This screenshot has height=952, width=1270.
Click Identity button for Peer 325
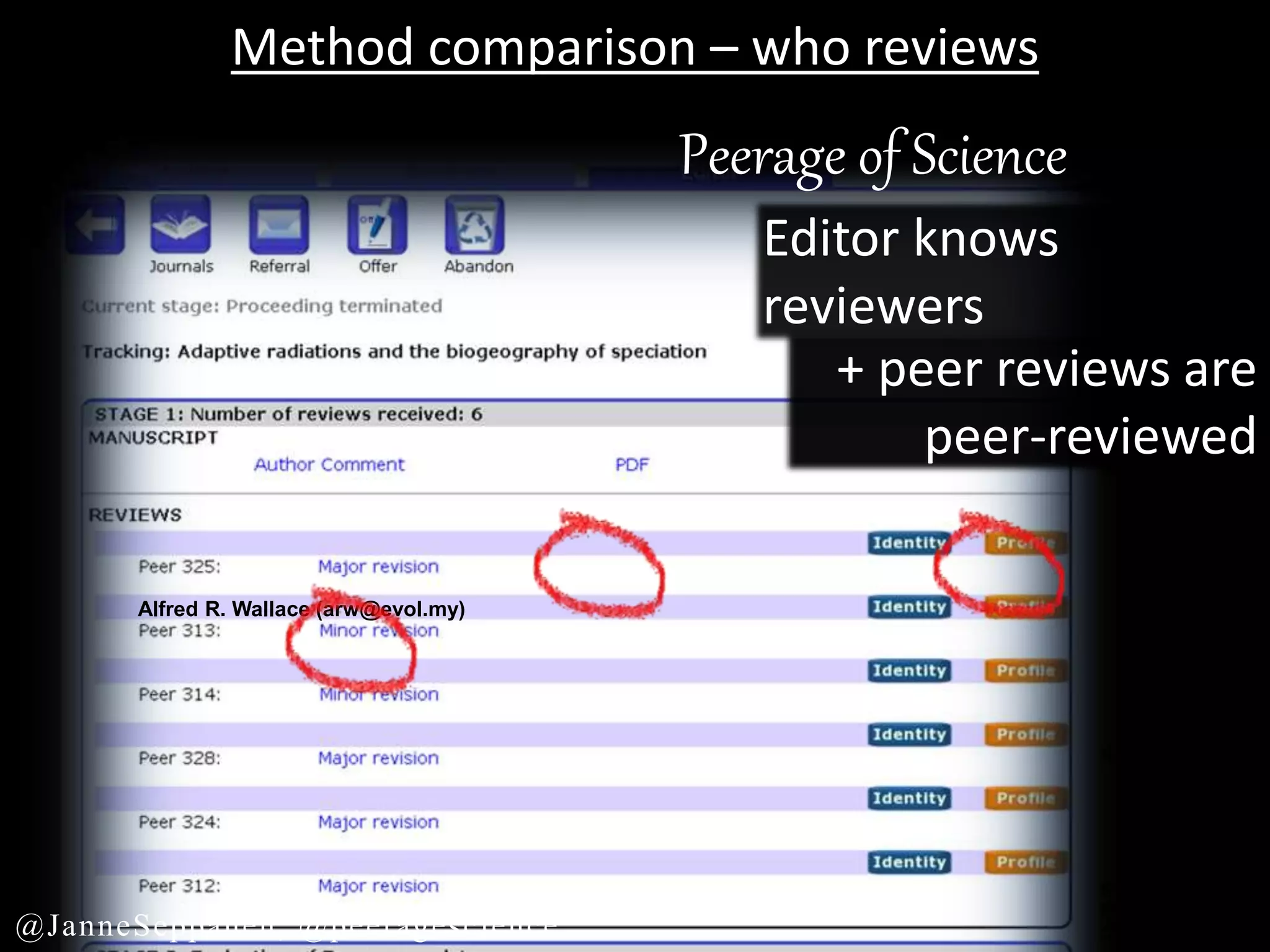point(909,543)
